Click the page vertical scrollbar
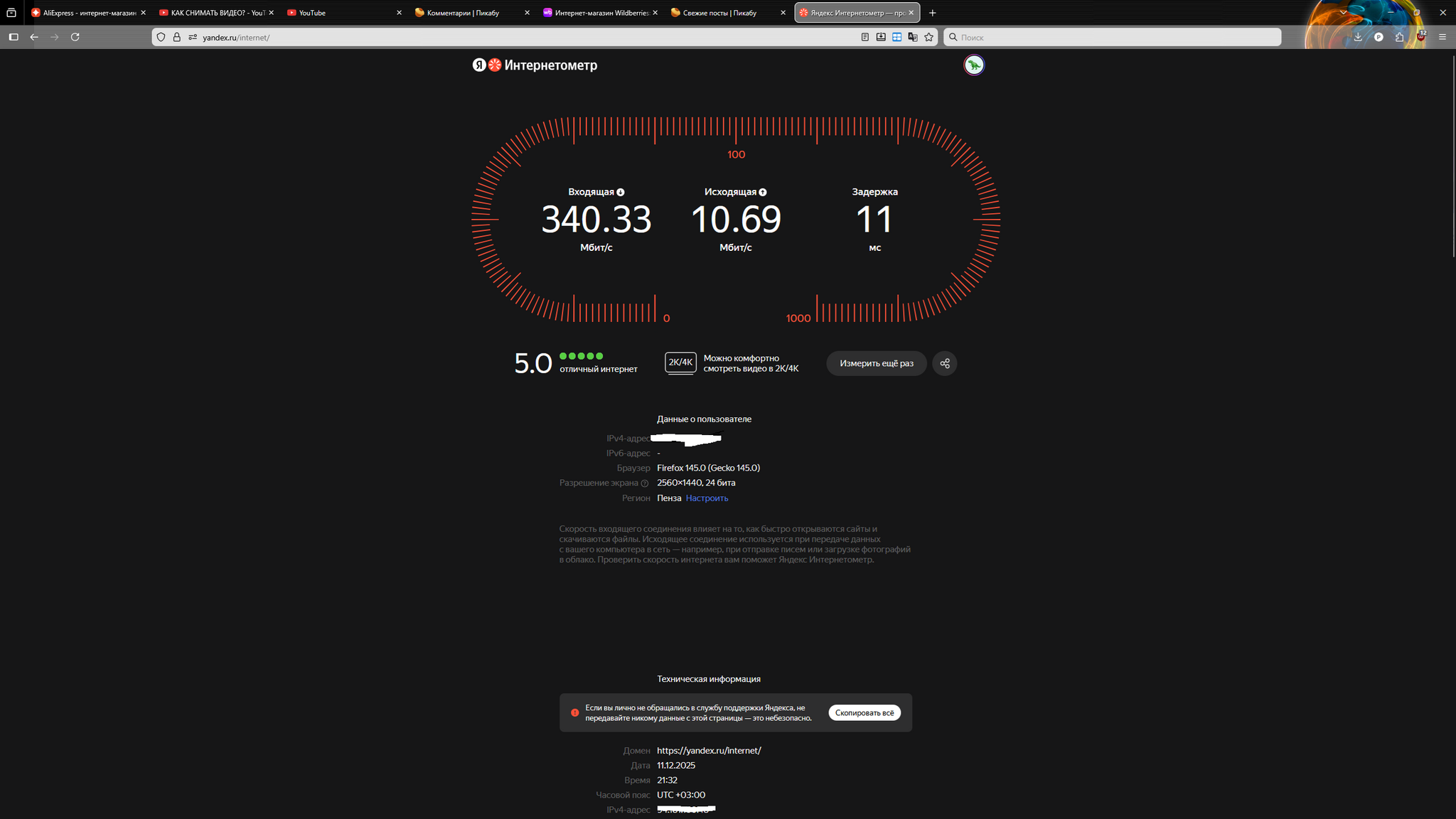This screenshot has height=819, width=1456. pyautogui.click(x=1453, y=156)
